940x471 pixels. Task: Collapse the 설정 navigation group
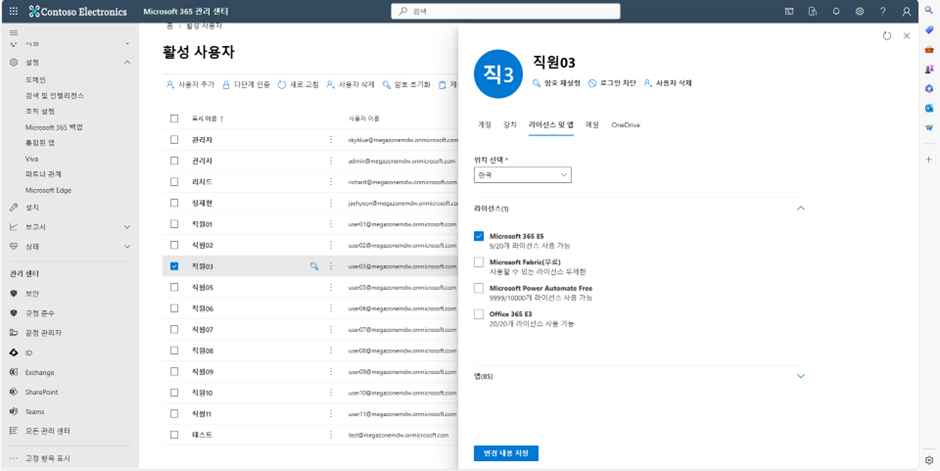click(x=126, y=62)
